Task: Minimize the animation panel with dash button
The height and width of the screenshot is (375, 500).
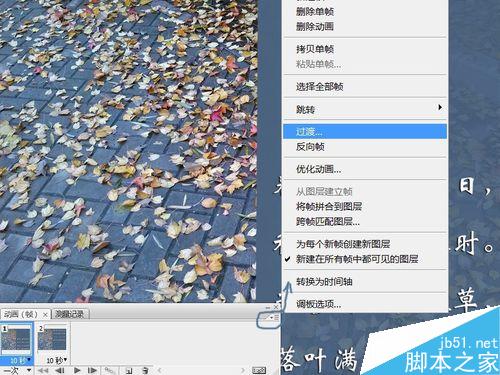Action: coord(268,307)
